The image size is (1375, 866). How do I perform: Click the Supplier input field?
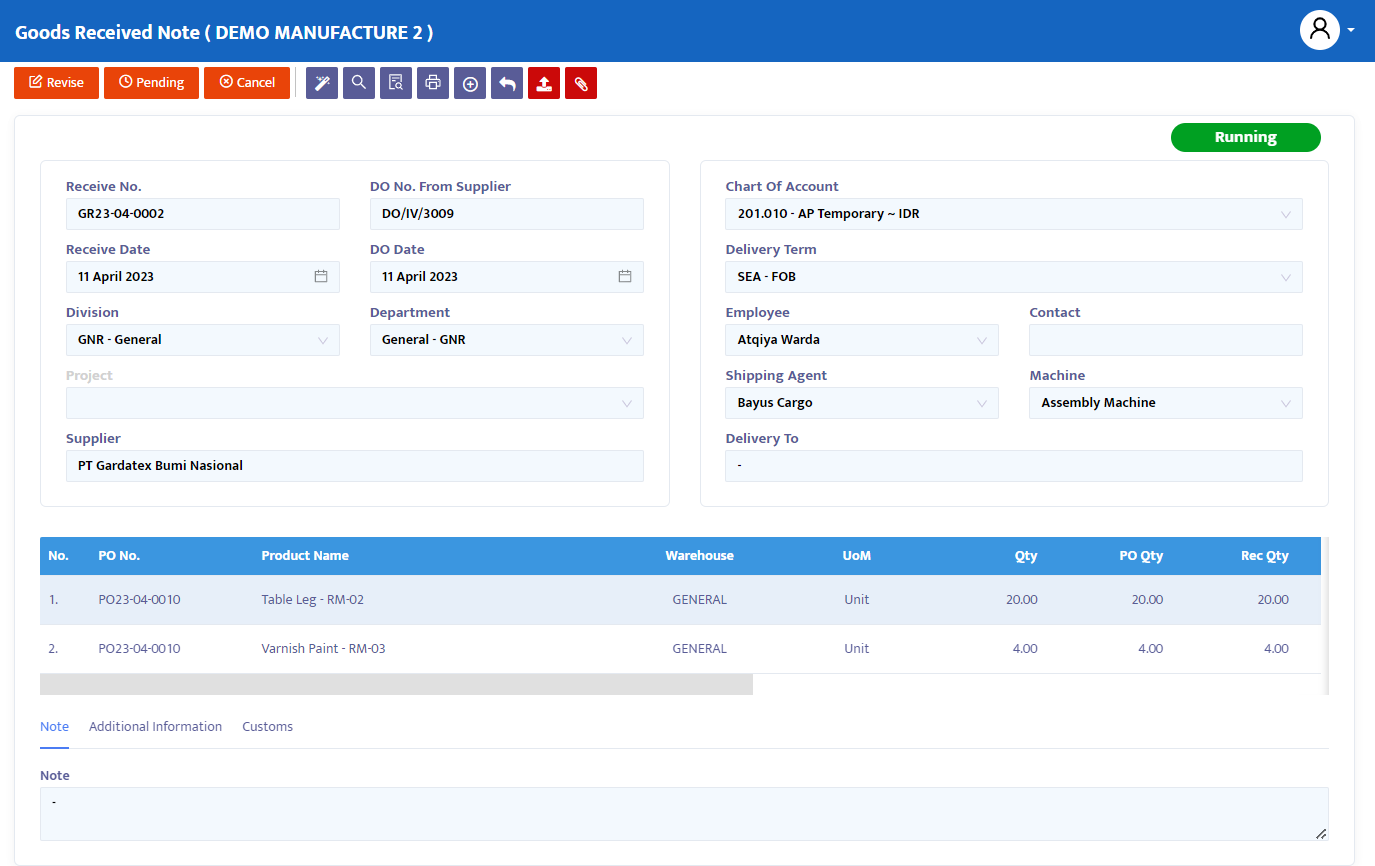click(x=355, y=466)
